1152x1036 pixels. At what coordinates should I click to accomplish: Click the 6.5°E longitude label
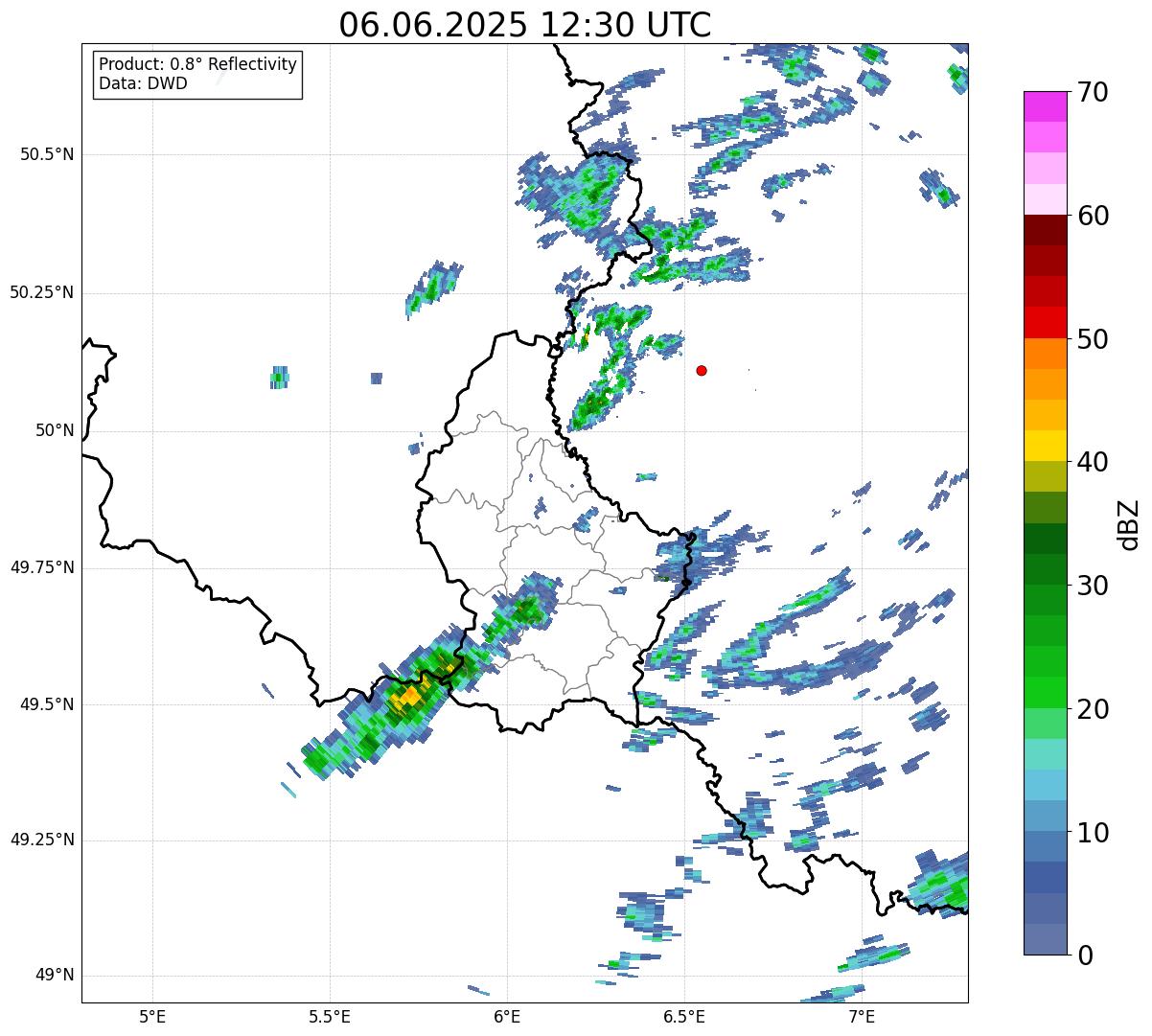point(684,1016)
